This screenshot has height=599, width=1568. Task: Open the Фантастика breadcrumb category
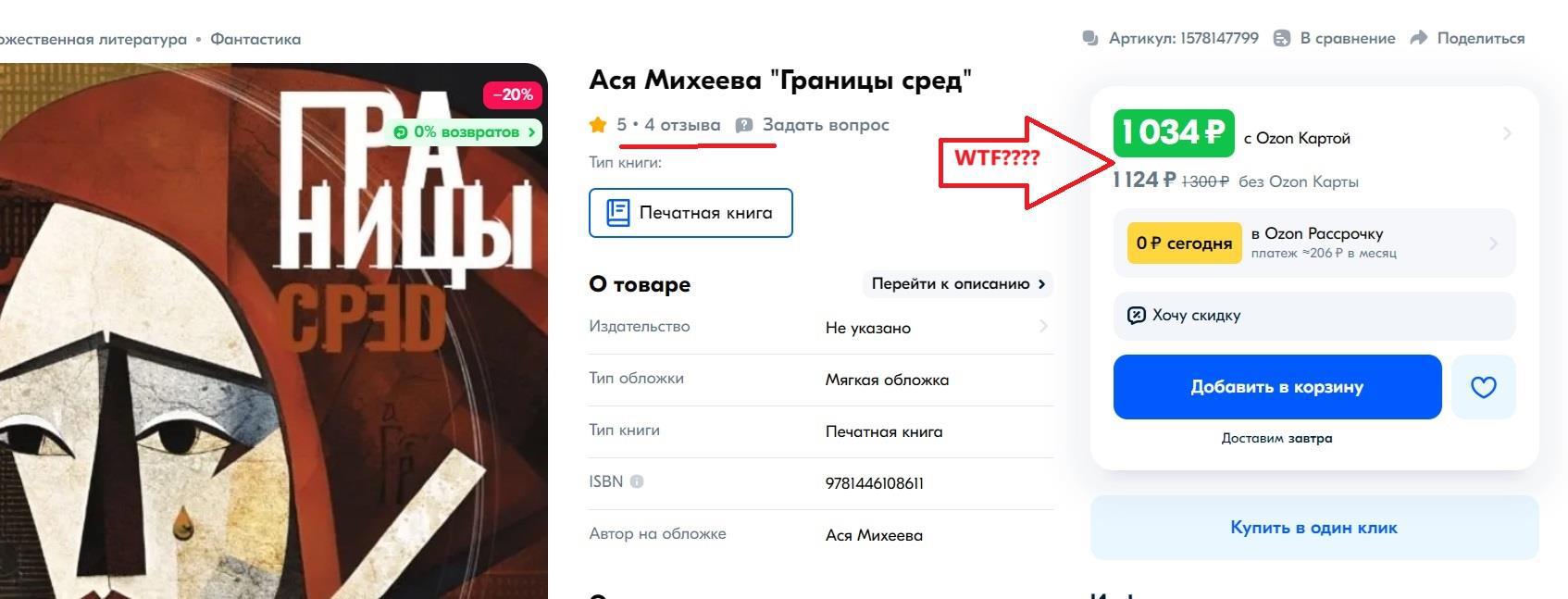click(255, 39)
